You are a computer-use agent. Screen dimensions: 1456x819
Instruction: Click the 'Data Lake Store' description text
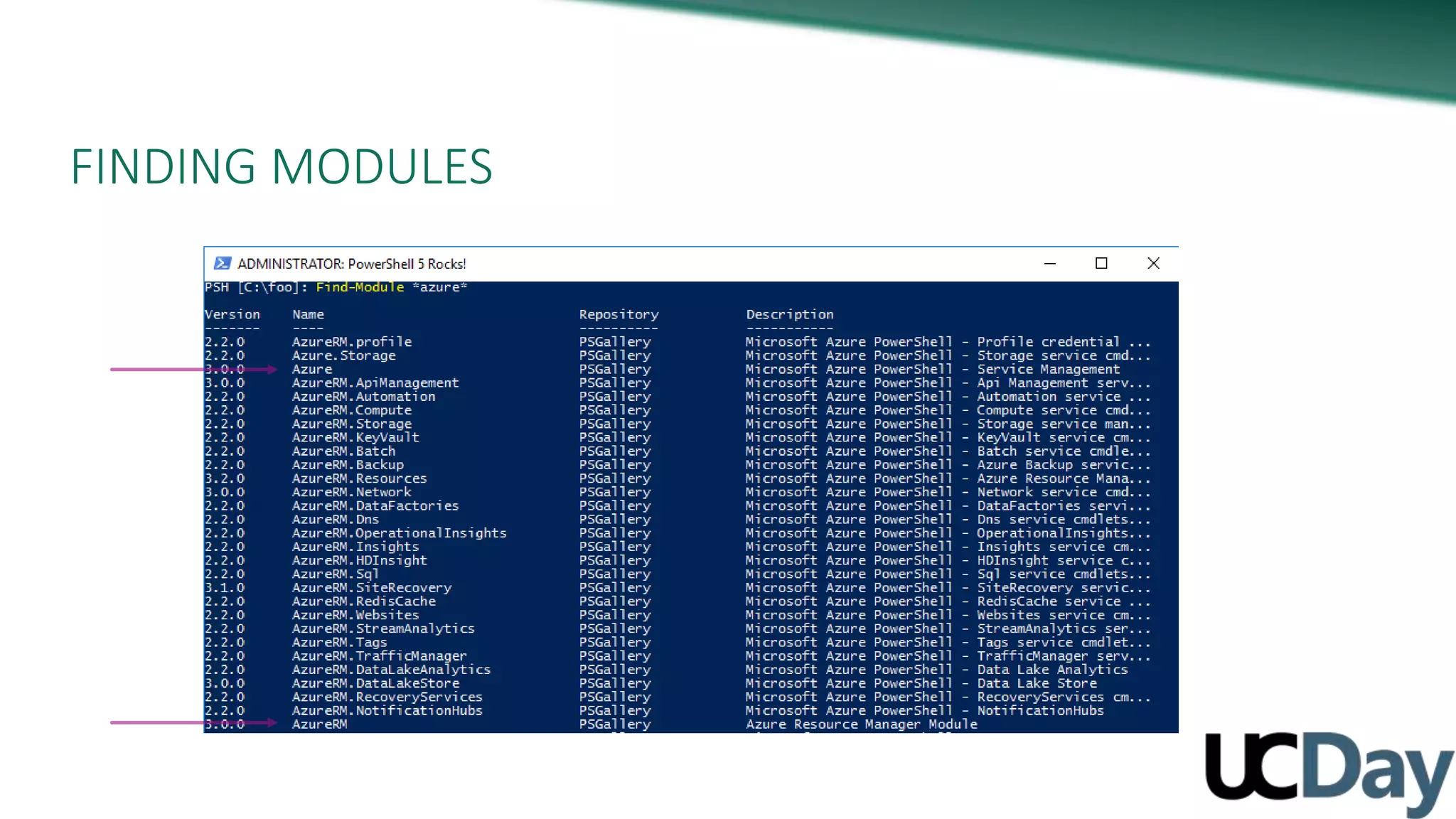pyautogui.click(x=1037, y=683)
